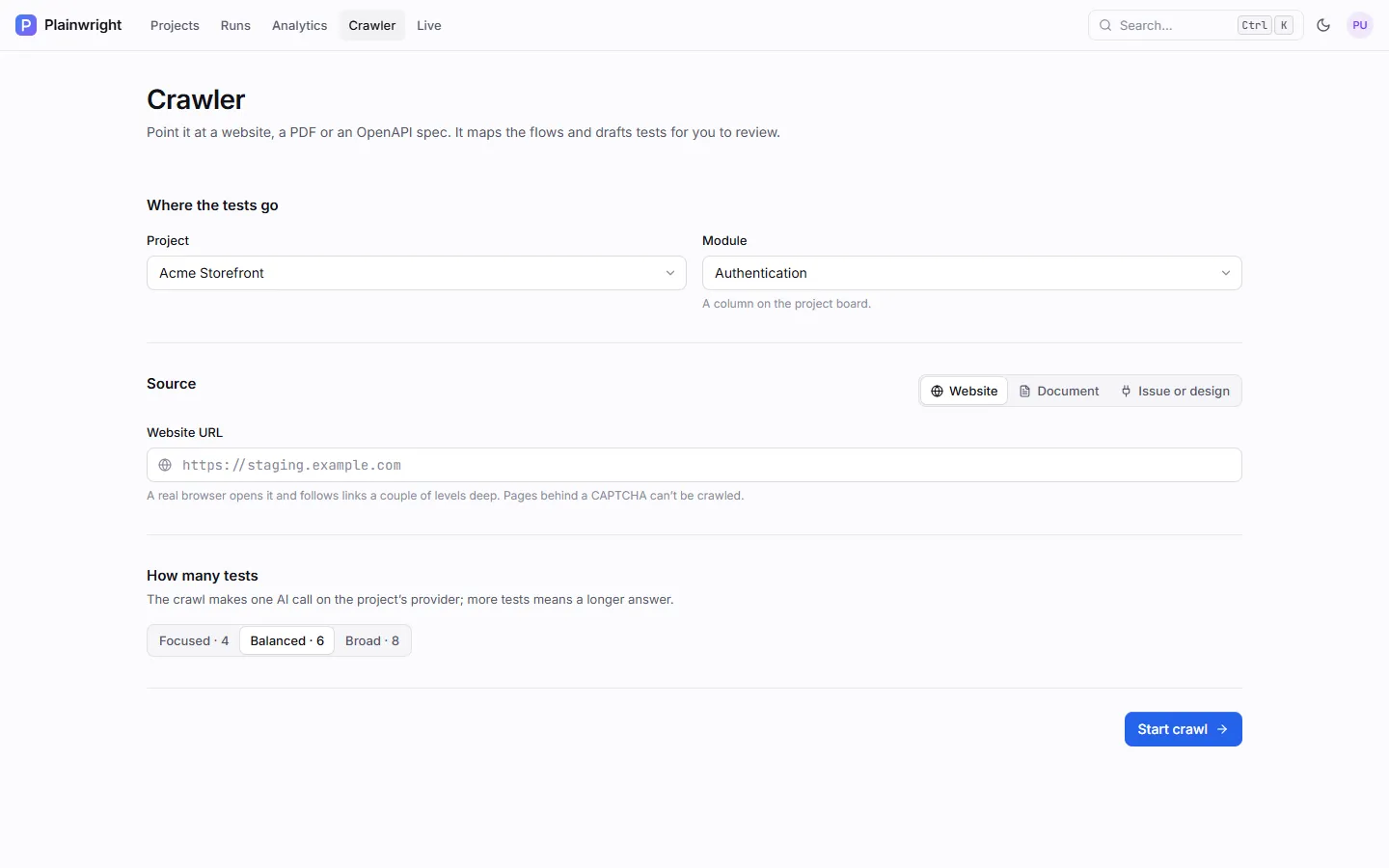The image size is (1389, 868).
Task: Switch the source type to Issue or design
Action: pos(1175,391)
